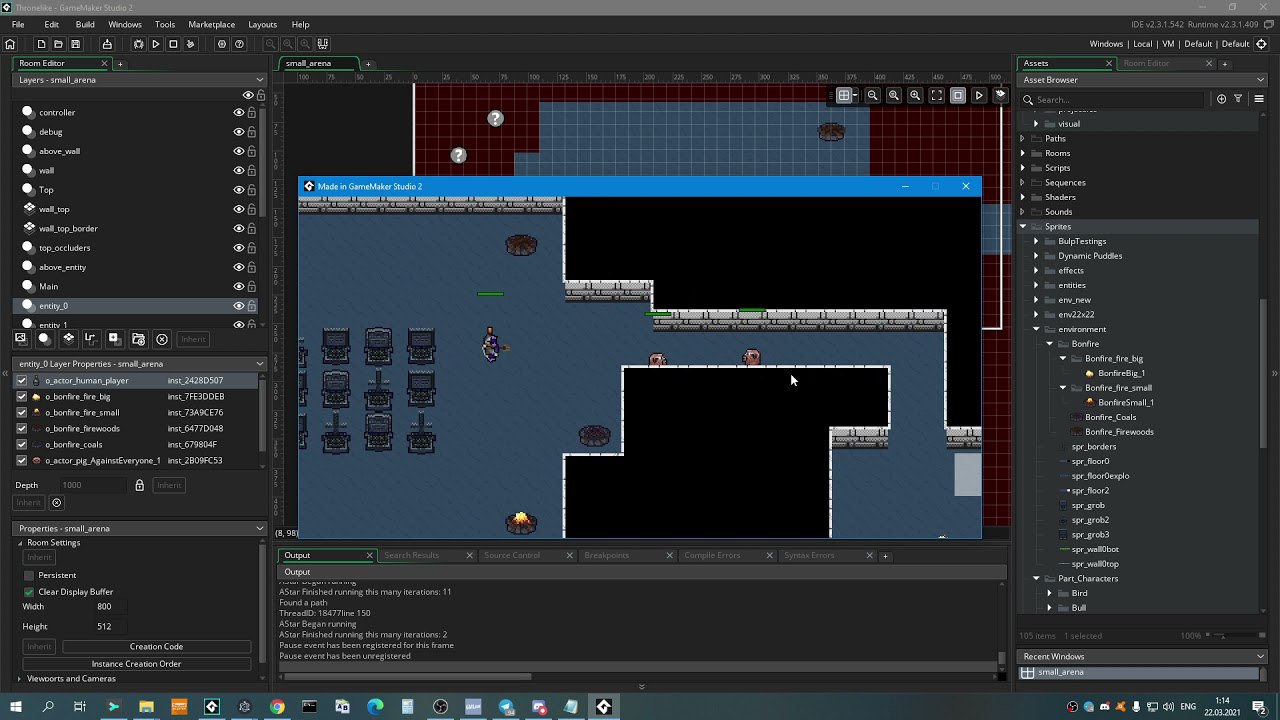Click the Creation Code button
Image resolution: width=1280 pixels, height=720 pixels.
pyautogui.click(x=156, y=647)
